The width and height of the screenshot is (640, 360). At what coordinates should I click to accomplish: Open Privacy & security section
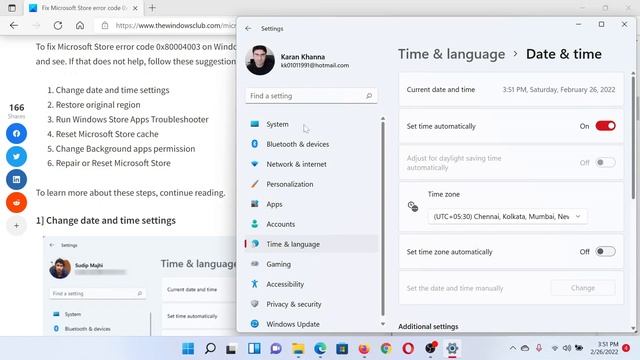click(x=311, y=304)
